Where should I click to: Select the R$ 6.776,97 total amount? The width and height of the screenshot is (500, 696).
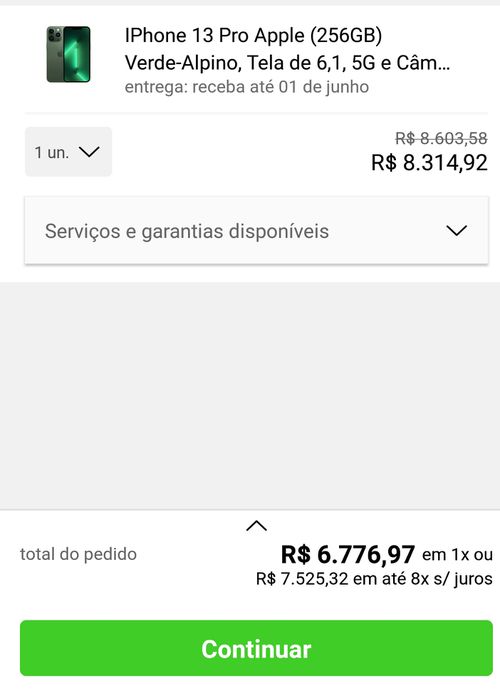[348, 554]
